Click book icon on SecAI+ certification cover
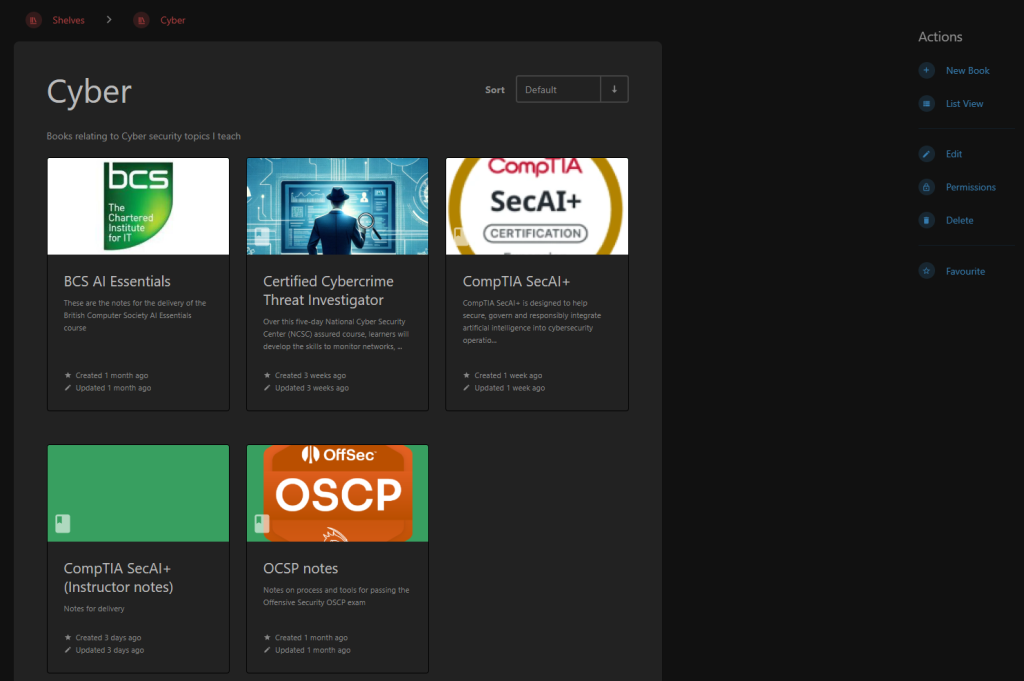 pyautogui.click(x=460, y=236)
